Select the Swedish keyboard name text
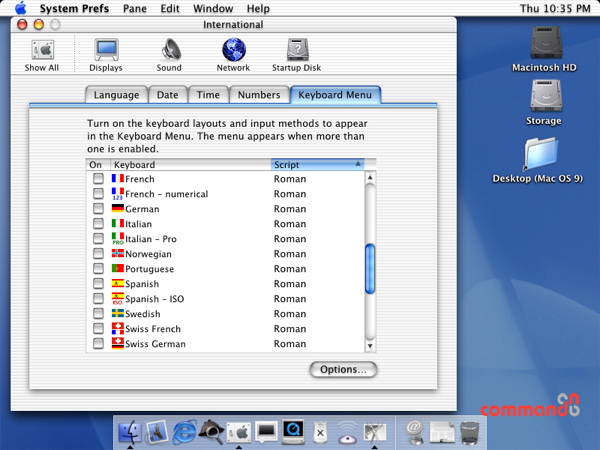 (143, 314)
